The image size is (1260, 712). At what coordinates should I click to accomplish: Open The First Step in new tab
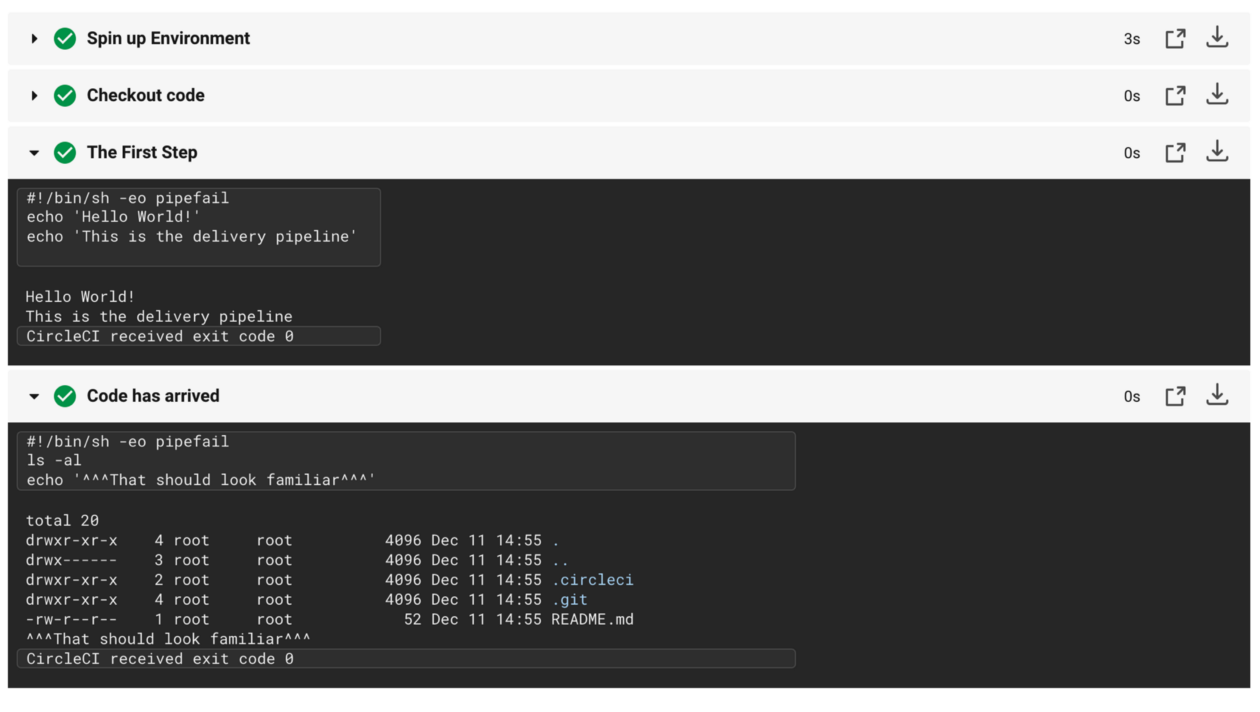(1175, 151)
